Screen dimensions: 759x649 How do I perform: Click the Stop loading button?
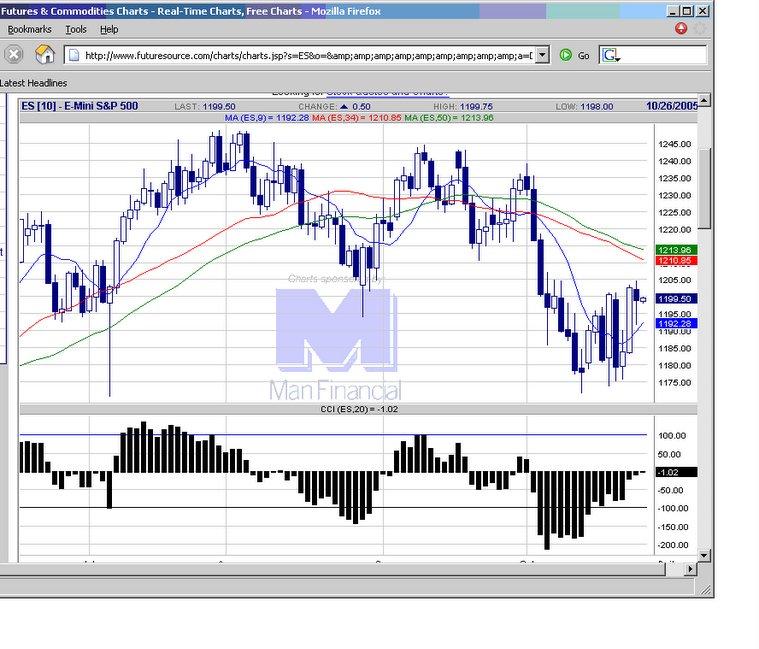[x=14, y=54]
